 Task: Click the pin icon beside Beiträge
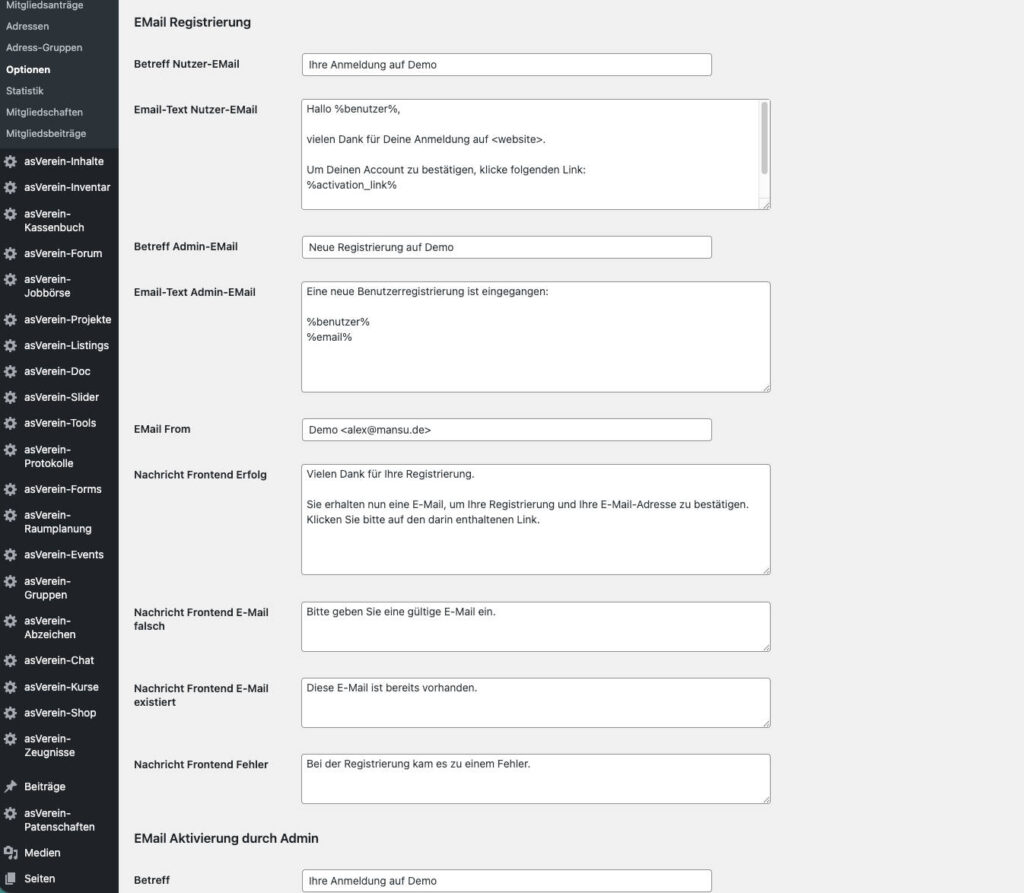coord(11,787)
